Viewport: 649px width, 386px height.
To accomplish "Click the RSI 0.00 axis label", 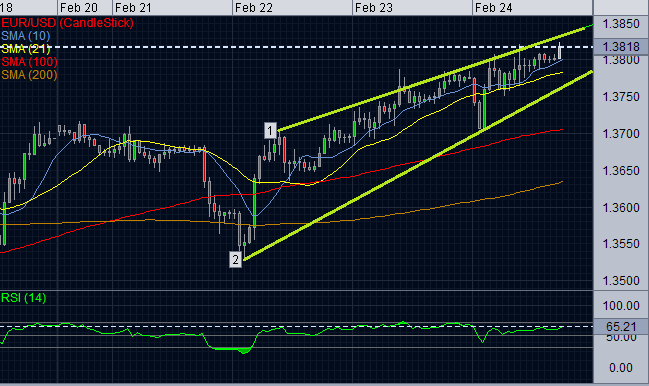I will pyautogui.click(x=621, y=367).
